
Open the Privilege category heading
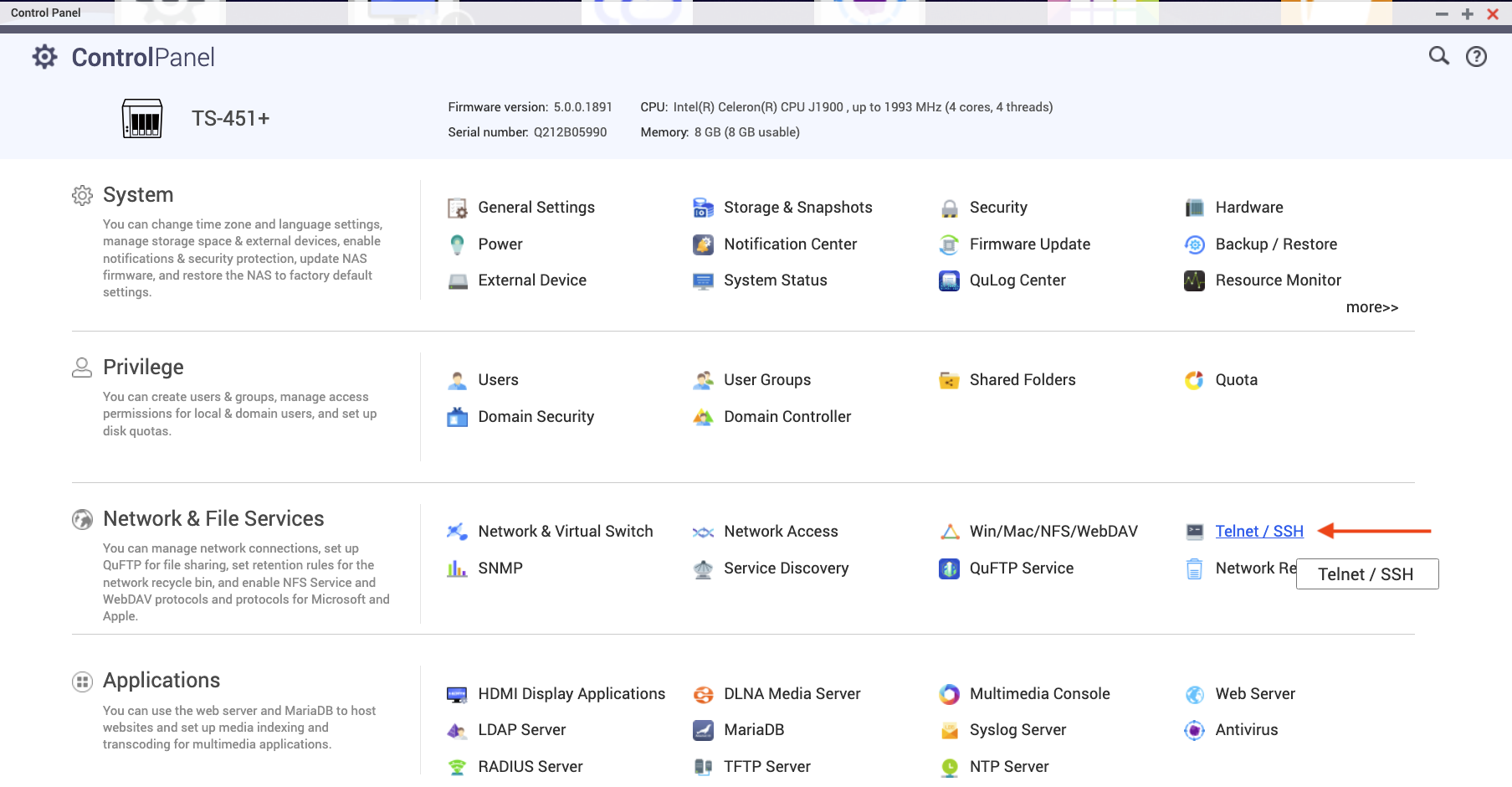coord(143,368)
